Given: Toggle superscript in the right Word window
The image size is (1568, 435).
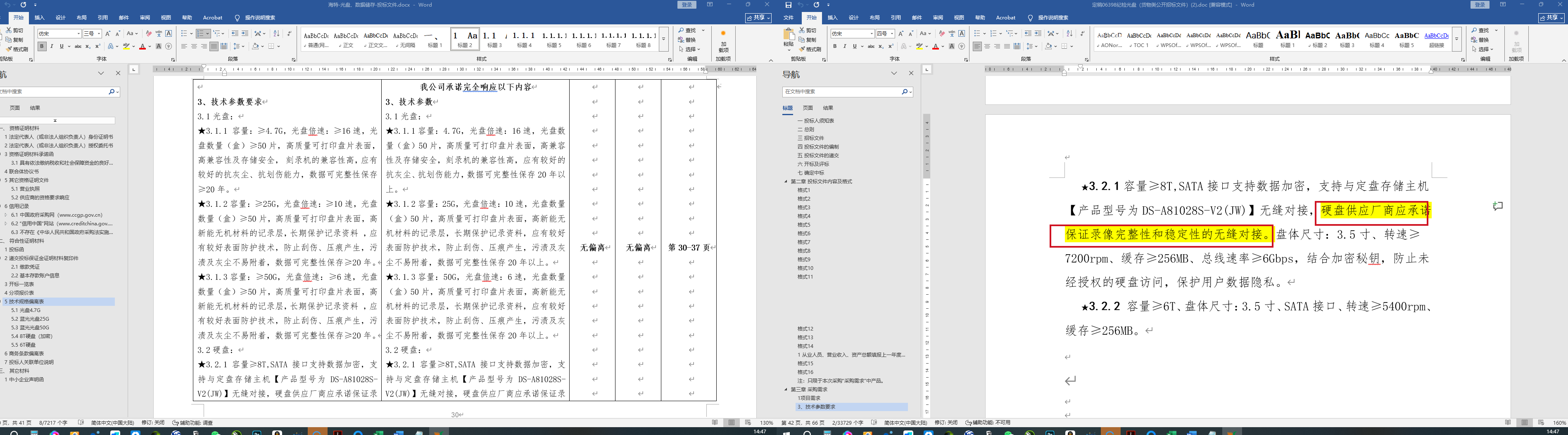Looking at the screenshot, I should [x=891, y=46].
